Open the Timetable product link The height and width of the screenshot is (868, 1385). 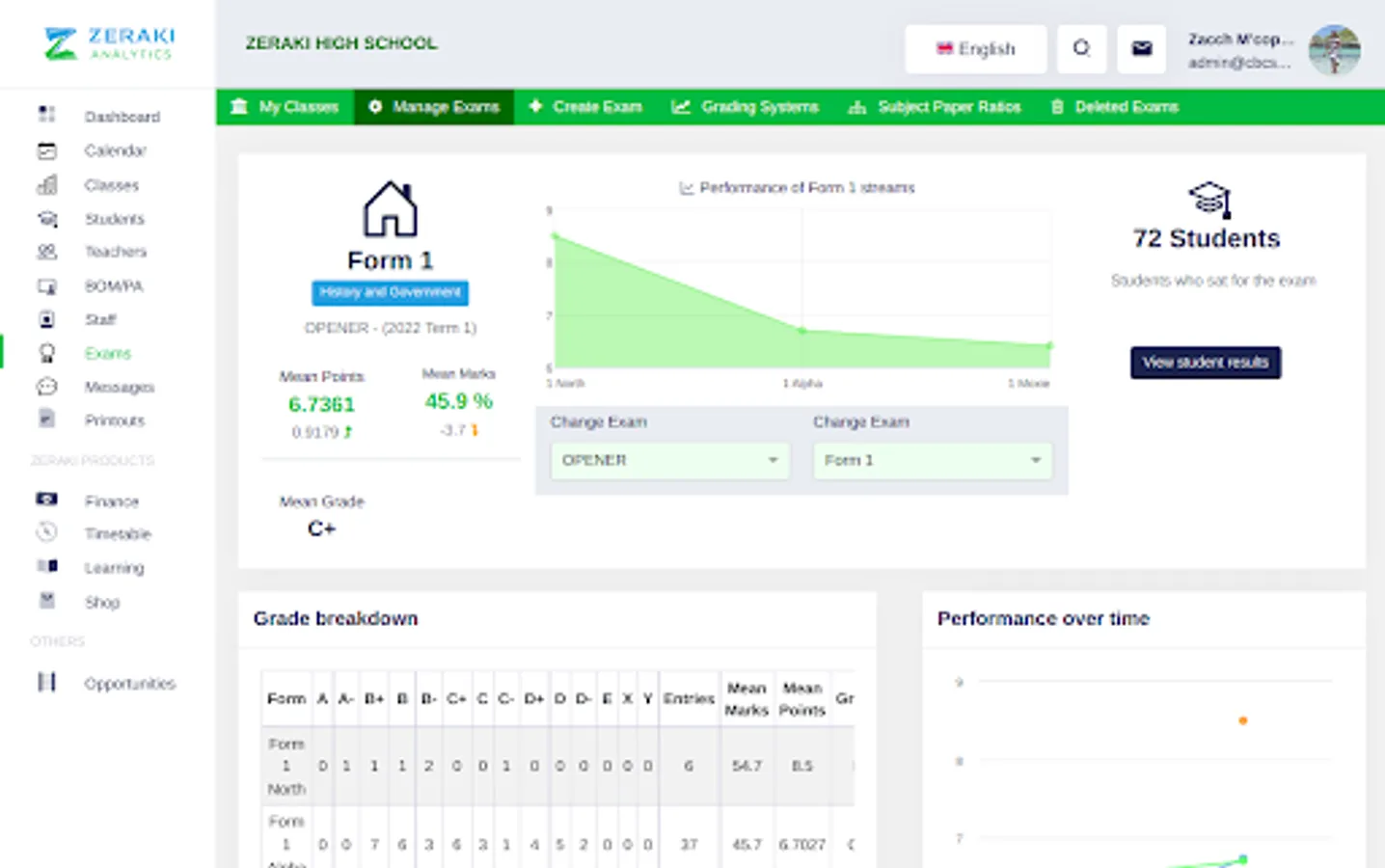(118, 533)
